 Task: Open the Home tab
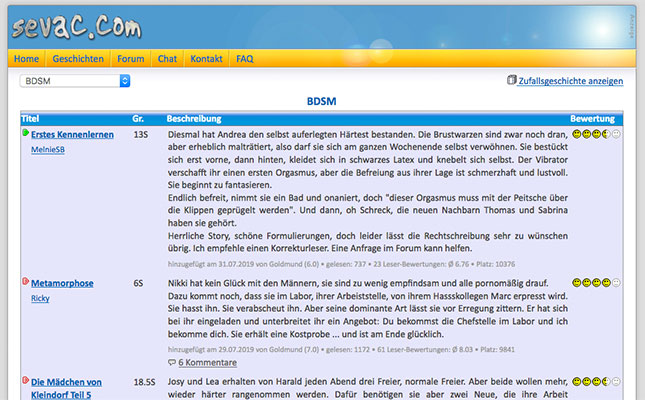pyautogui.click(x=27, y=59)
